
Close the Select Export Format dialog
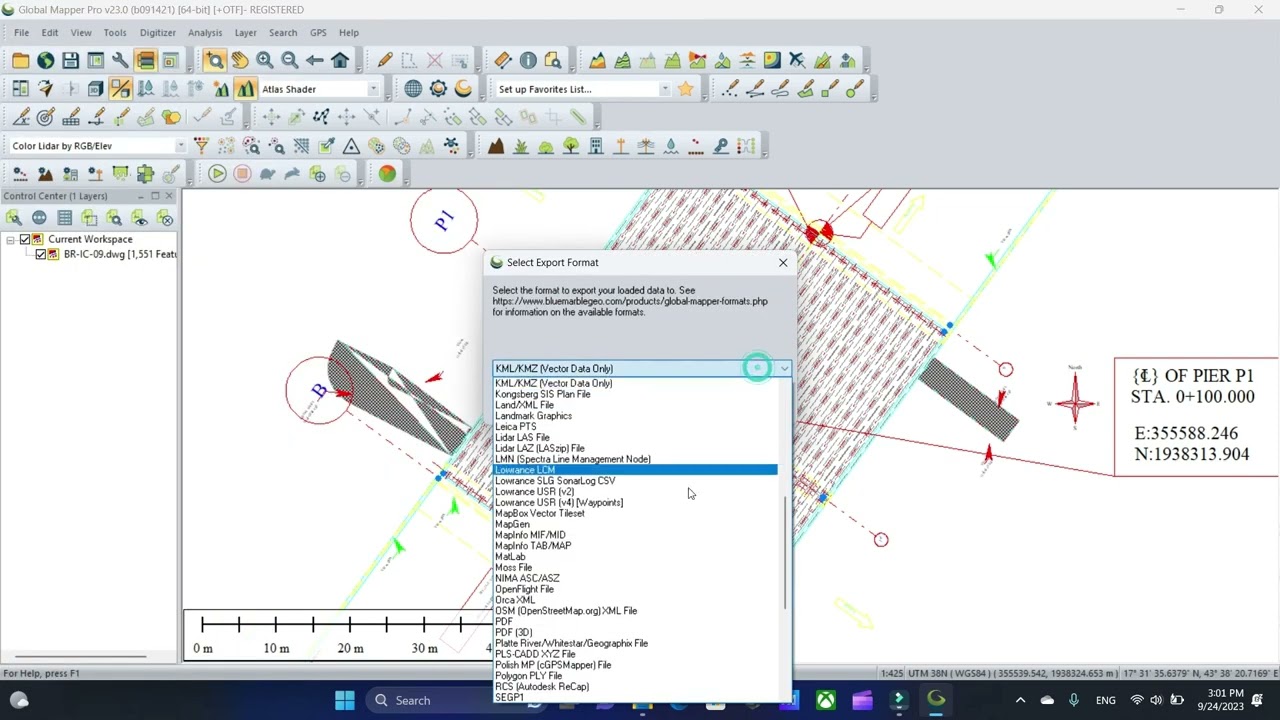pos(783,263)
